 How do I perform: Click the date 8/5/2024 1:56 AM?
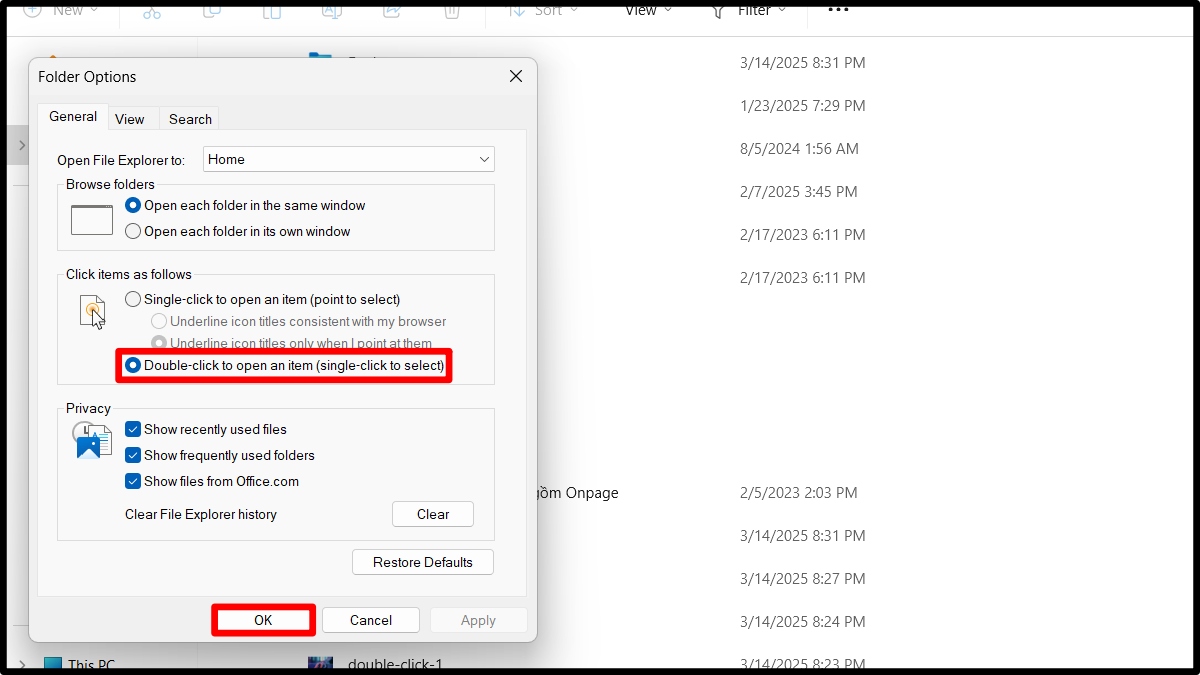799,149
